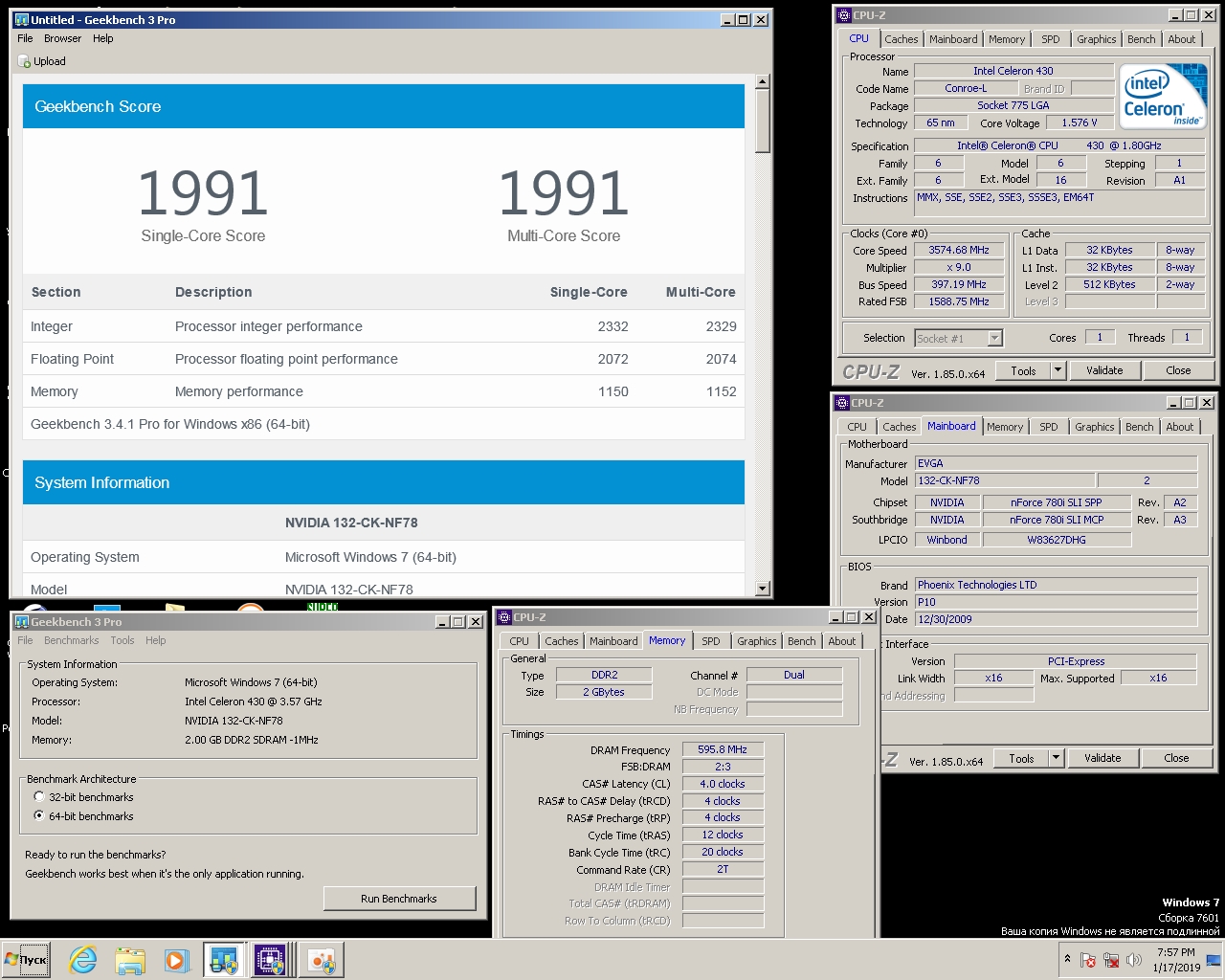The image size is (1225, 980).
Task: Click Close button in Mainboard CPU-Z window
Action: [x=1176, y=758]
